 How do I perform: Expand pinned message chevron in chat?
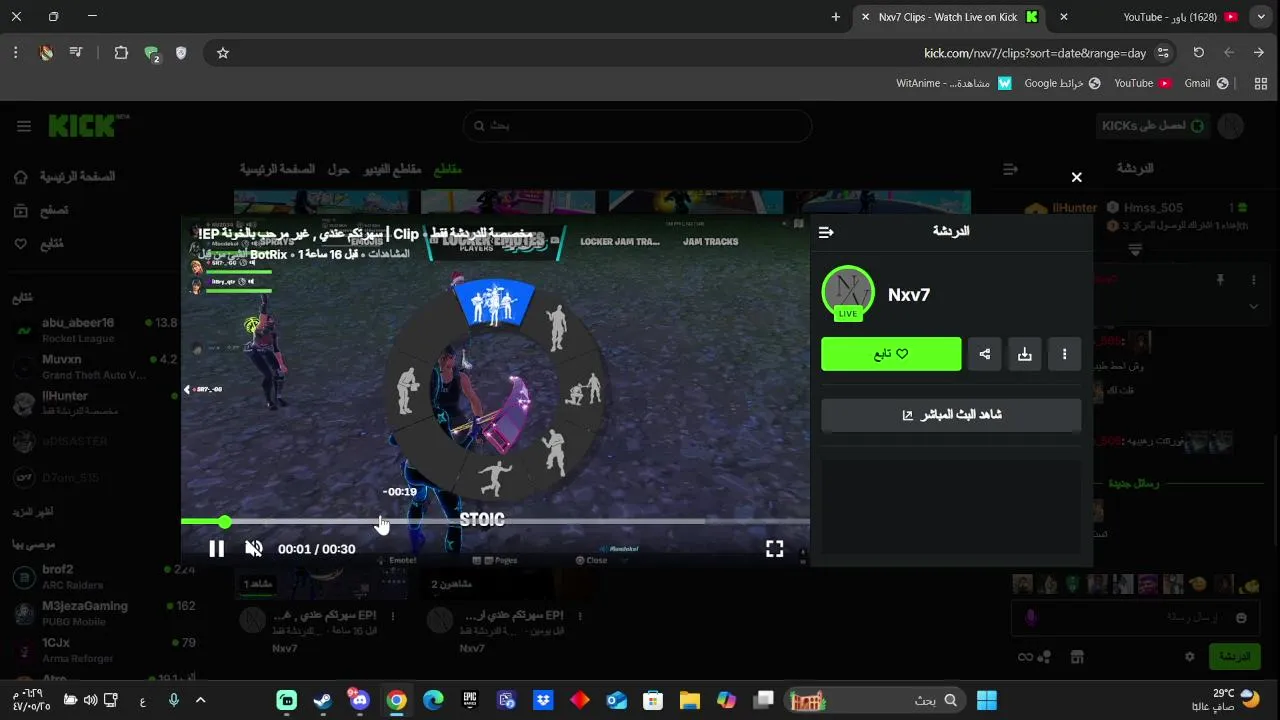pos(1254,306)
